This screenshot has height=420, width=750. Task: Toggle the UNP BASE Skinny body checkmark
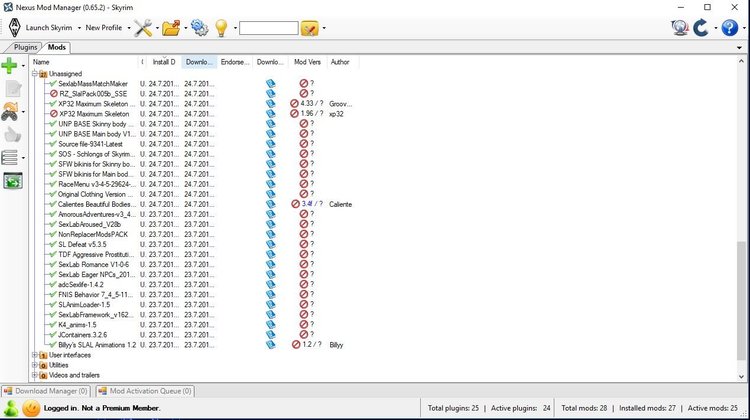[53, 124]
